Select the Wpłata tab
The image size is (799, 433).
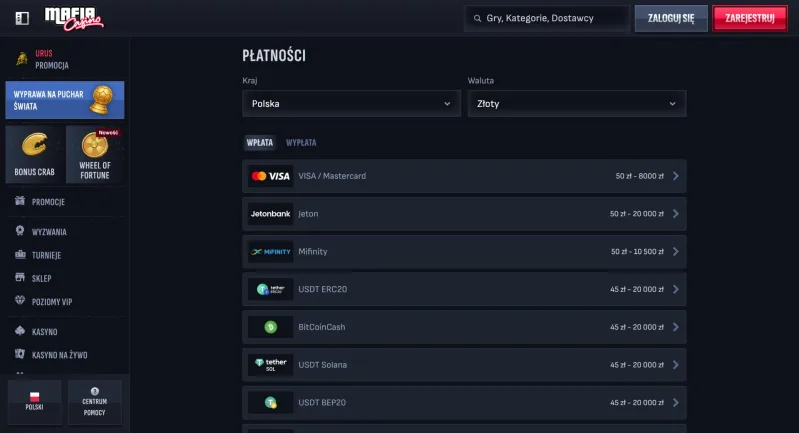pyautogui.click(x=260, y=143)
